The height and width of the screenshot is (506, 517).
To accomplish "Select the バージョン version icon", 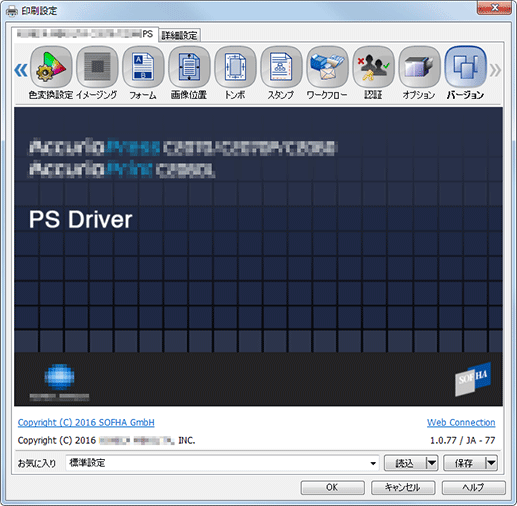I will 465,67.
